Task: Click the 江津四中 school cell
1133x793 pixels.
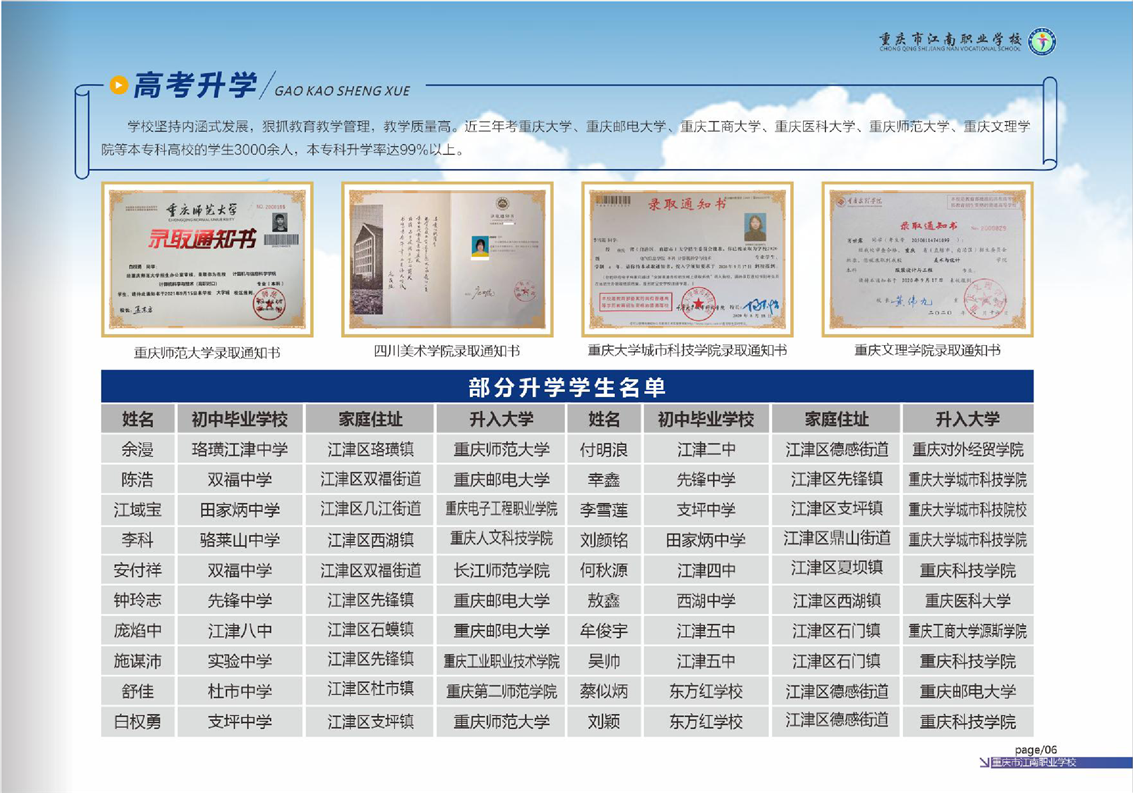Action: 706,570
